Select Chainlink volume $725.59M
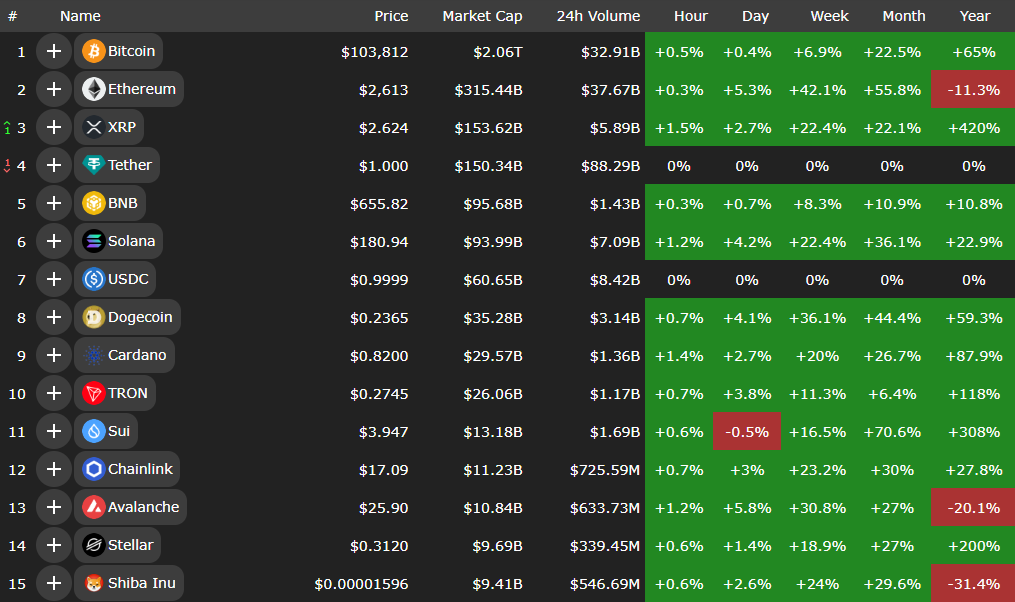This screenshot has height=602, width=1015. 605,470
